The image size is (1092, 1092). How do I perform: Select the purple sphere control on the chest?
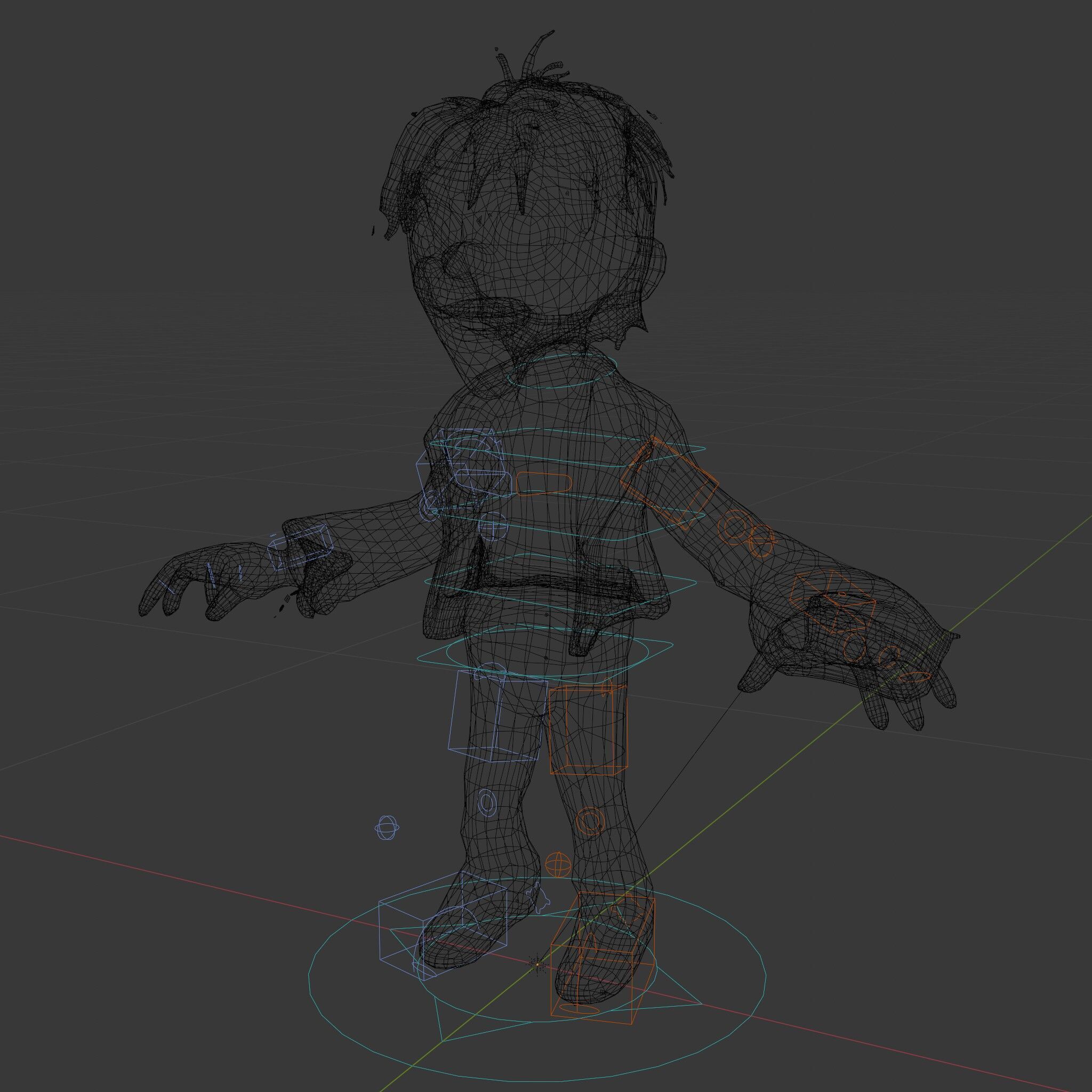click(492, 527)
